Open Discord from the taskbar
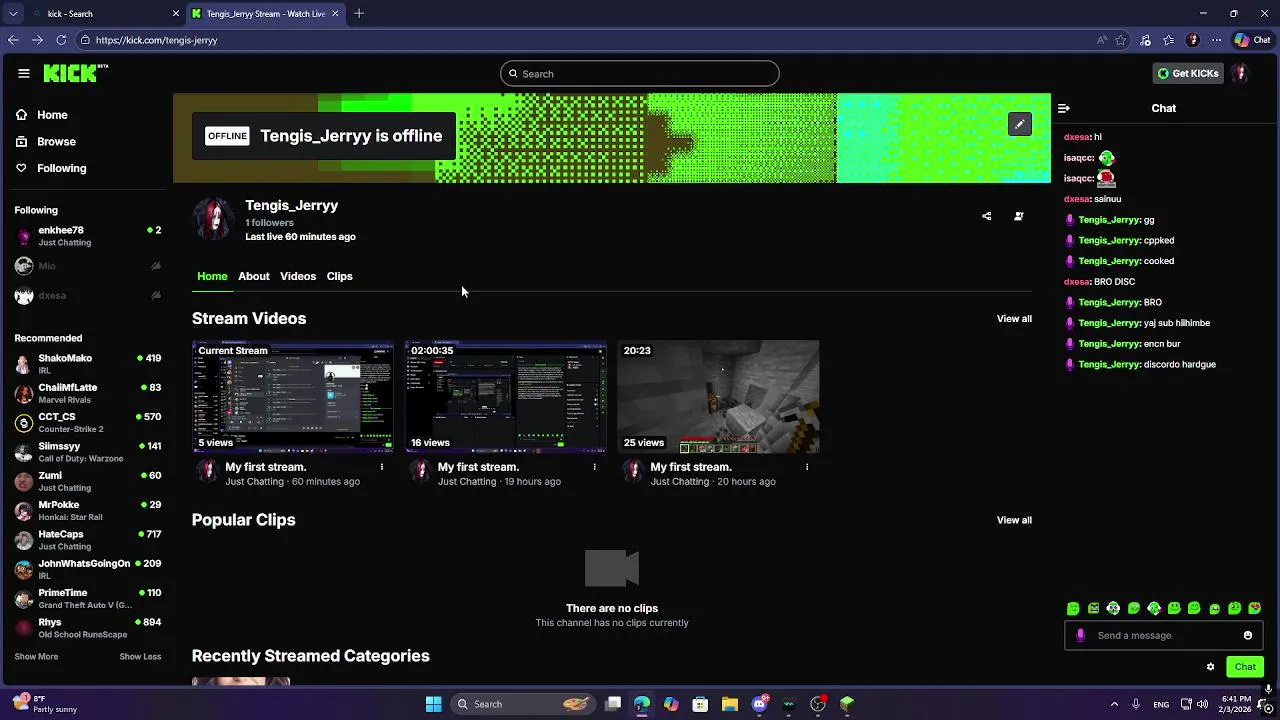 (759, 704)
